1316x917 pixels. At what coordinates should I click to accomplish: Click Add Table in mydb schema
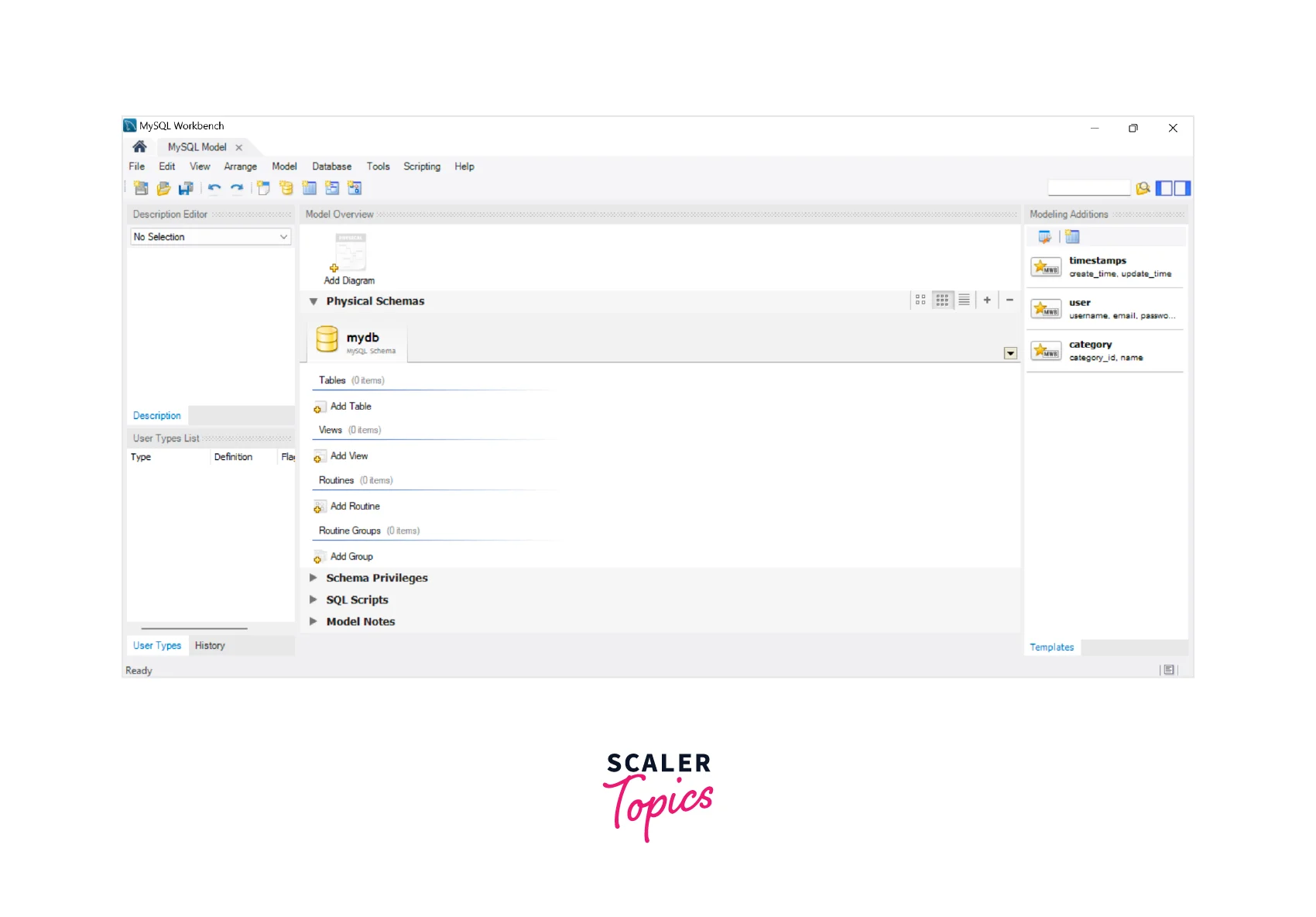tap(350, 407)
